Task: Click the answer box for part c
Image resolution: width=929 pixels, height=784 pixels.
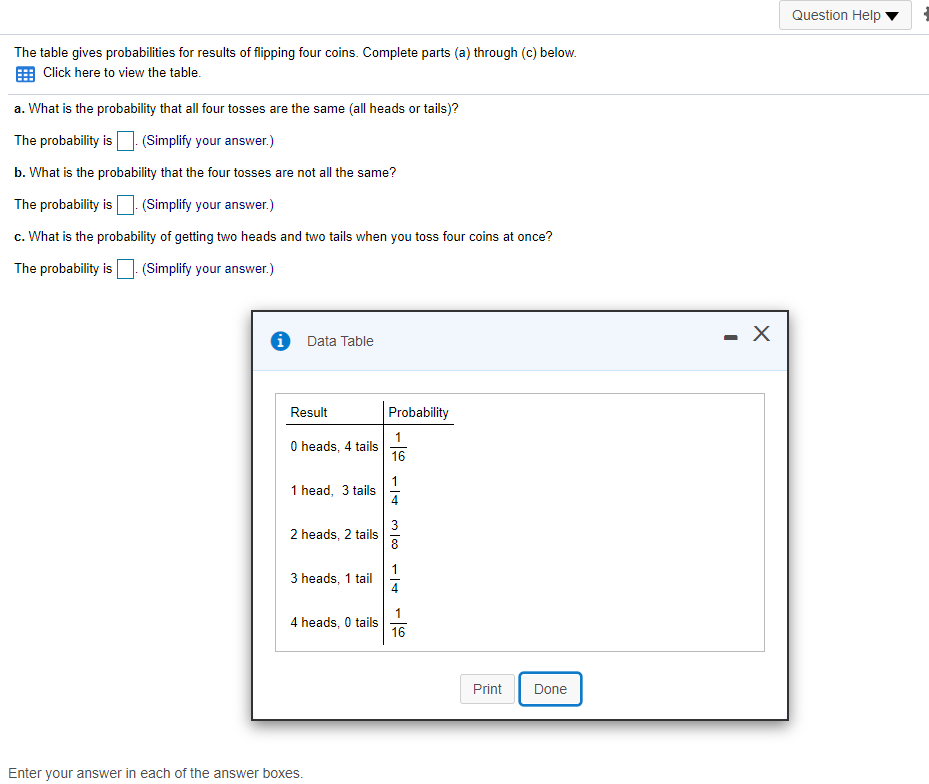Action: (125, 268)
